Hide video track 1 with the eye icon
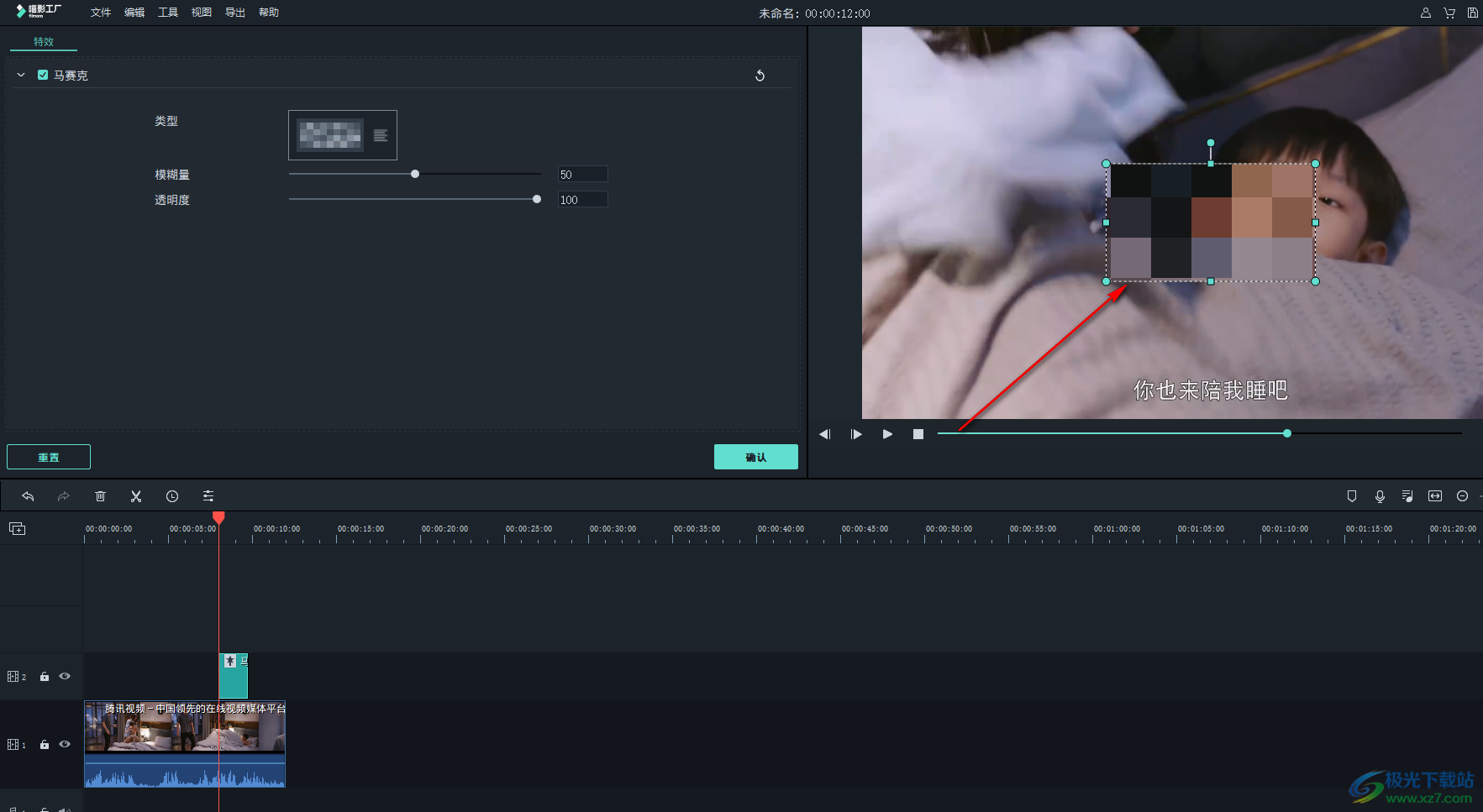1483x812 pixels. pyautogui.click(x=65, y=744)
